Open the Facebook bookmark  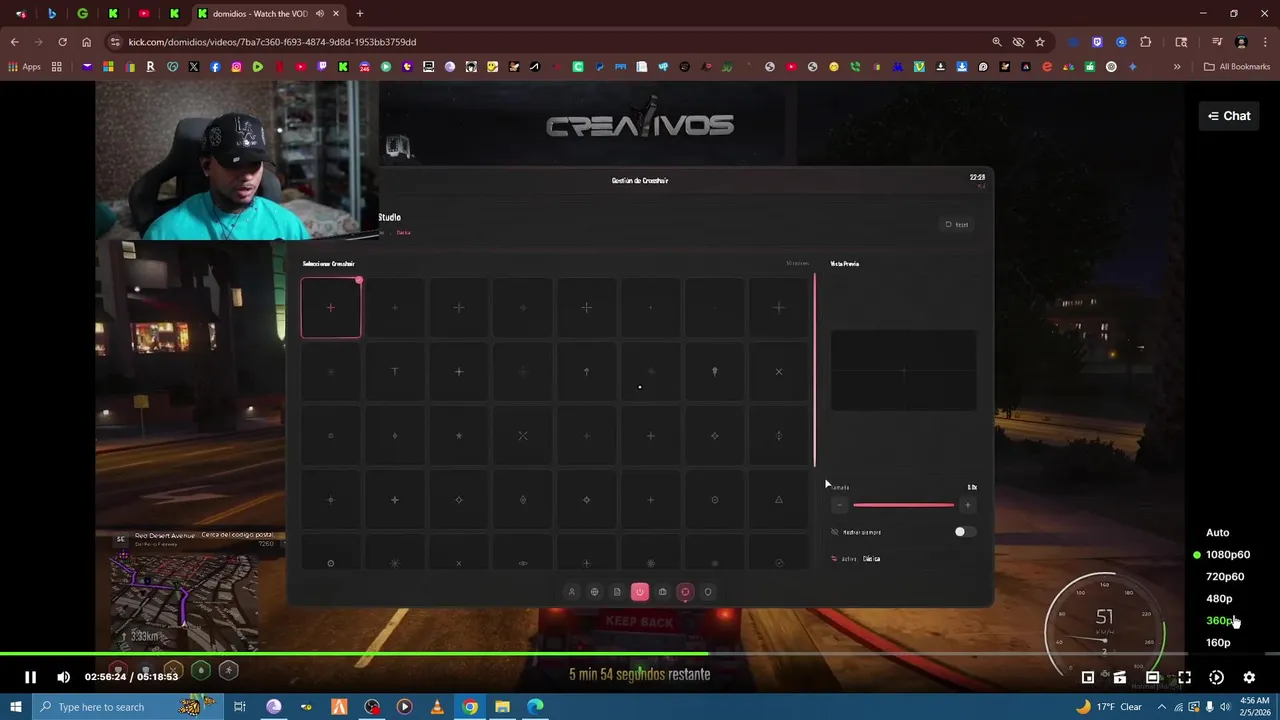click(x=215, y=67)
